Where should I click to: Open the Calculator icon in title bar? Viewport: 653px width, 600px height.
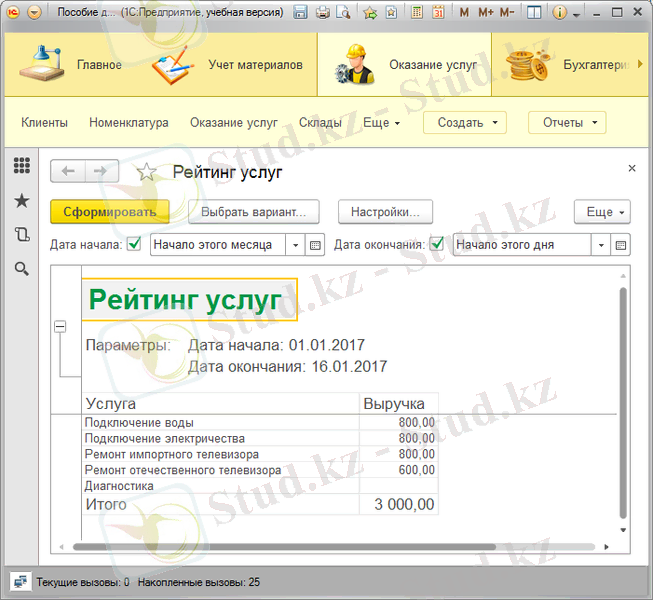click(416, 12)
